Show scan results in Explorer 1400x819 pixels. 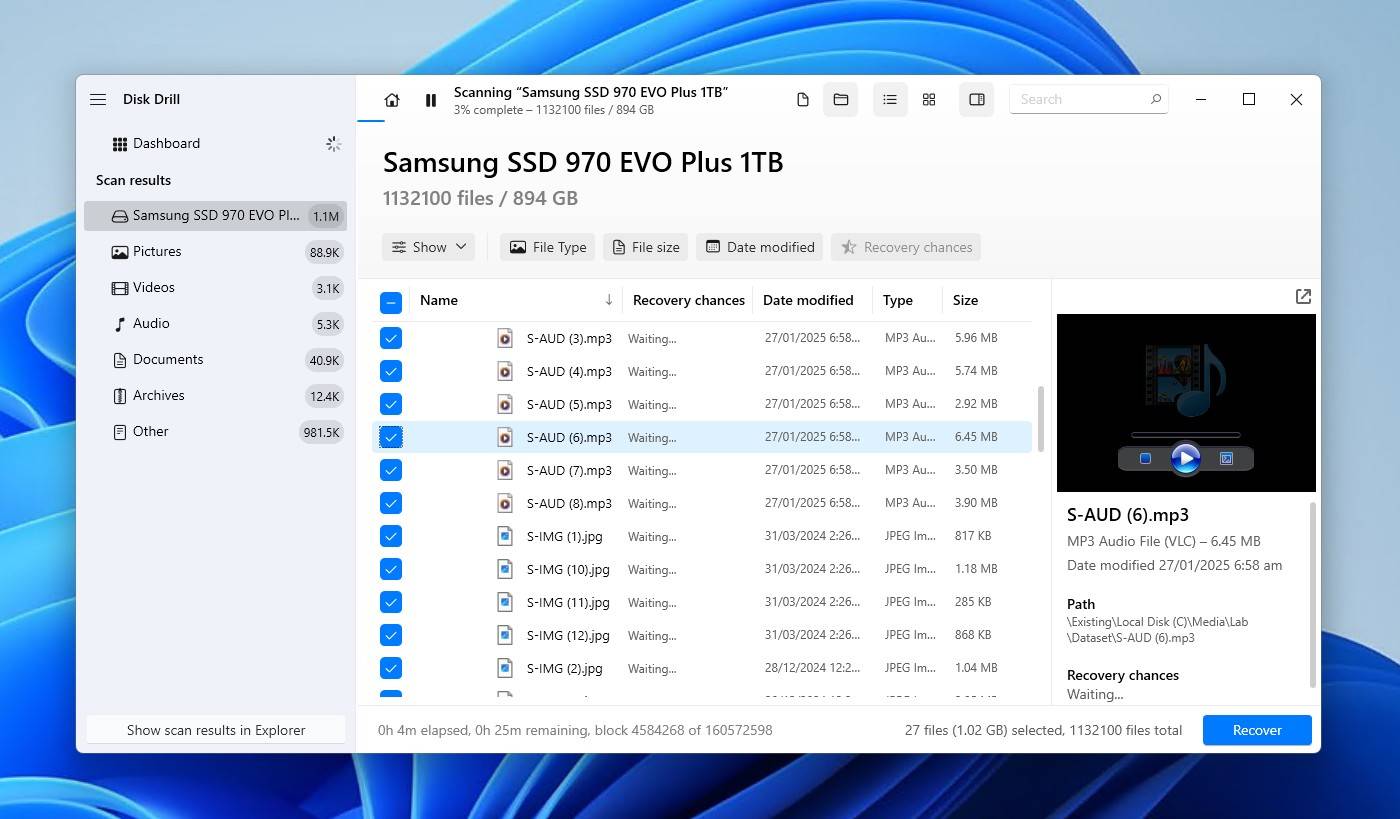point(215,730)
